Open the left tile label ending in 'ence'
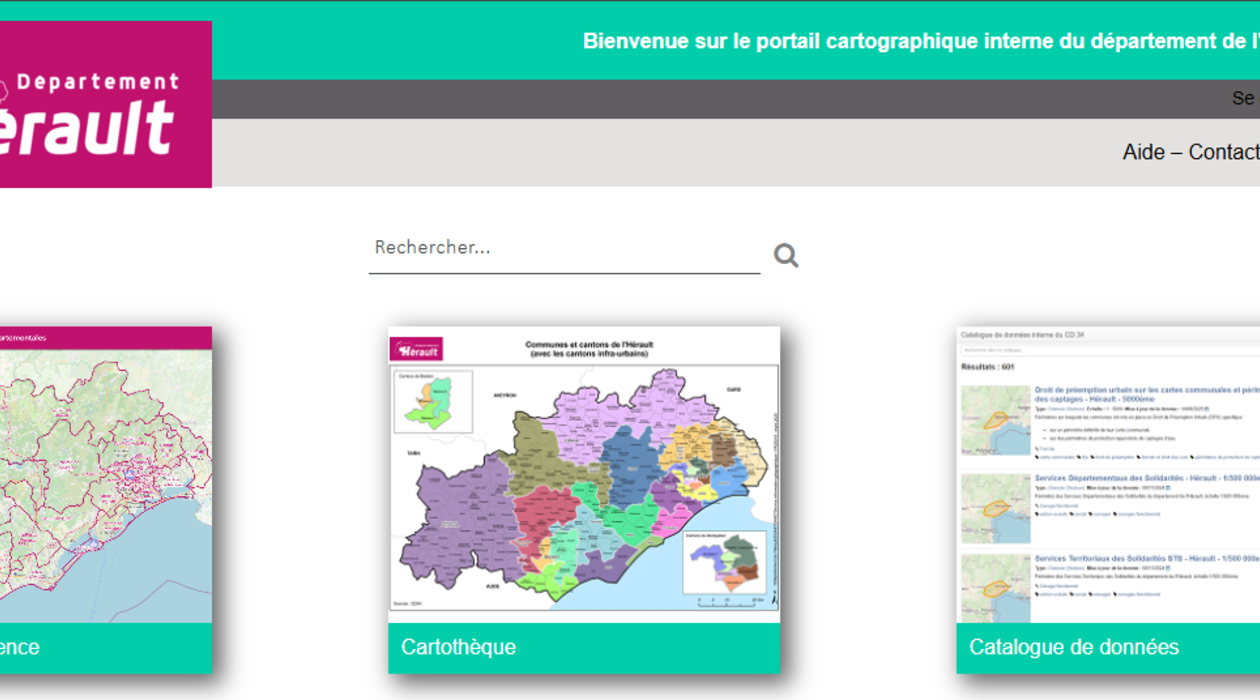 (20, 647)
